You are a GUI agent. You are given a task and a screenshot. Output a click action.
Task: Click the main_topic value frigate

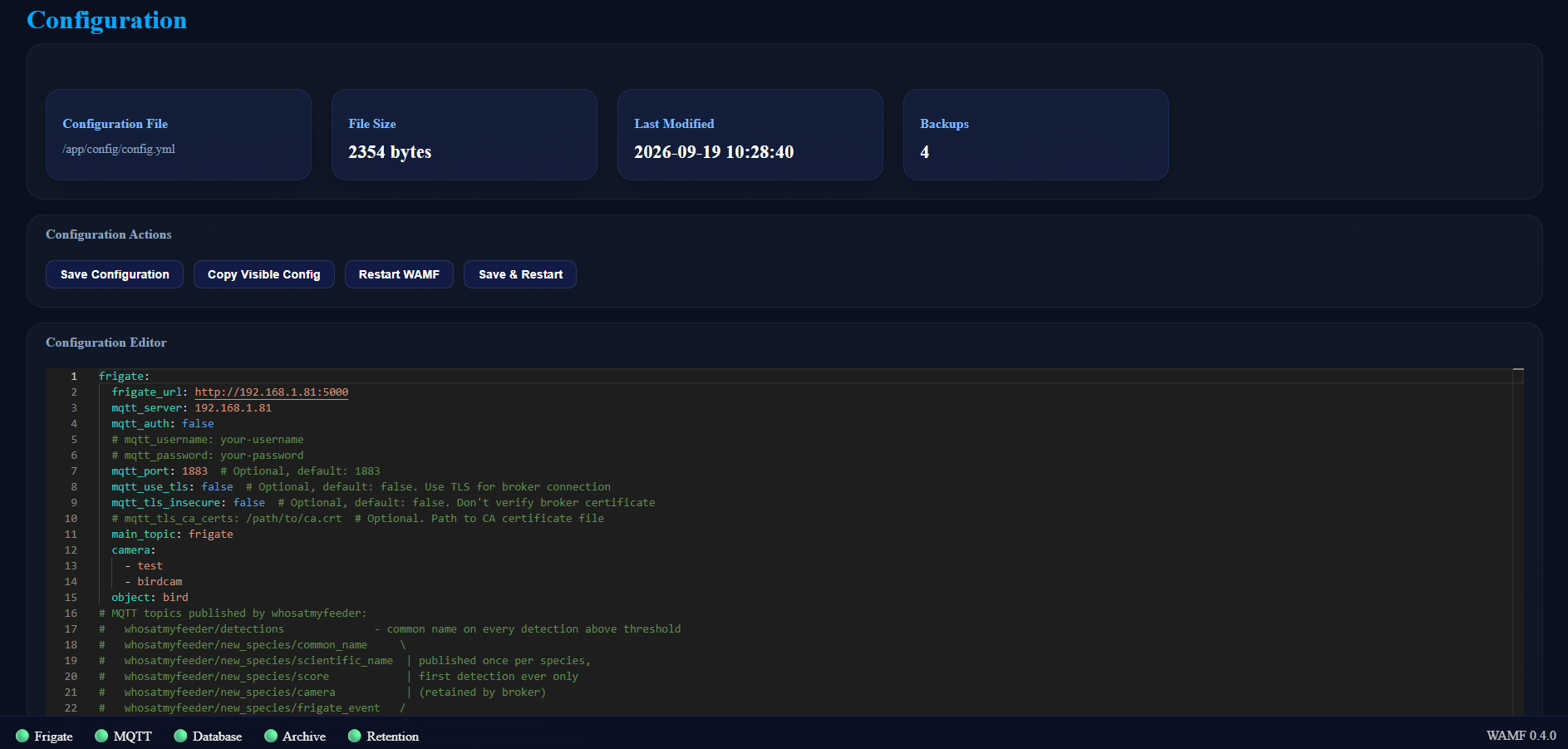(211, 535)
